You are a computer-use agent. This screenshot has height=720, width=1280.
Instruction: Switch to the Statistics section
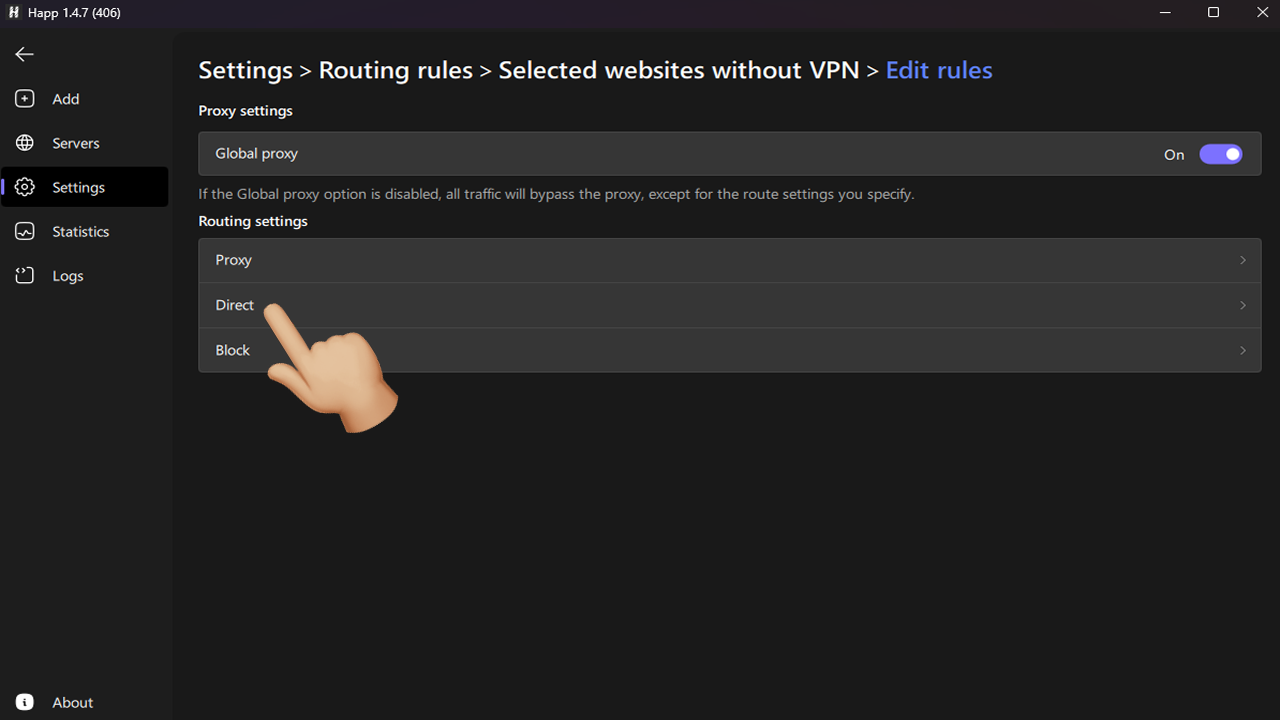(x=80, y=231)
